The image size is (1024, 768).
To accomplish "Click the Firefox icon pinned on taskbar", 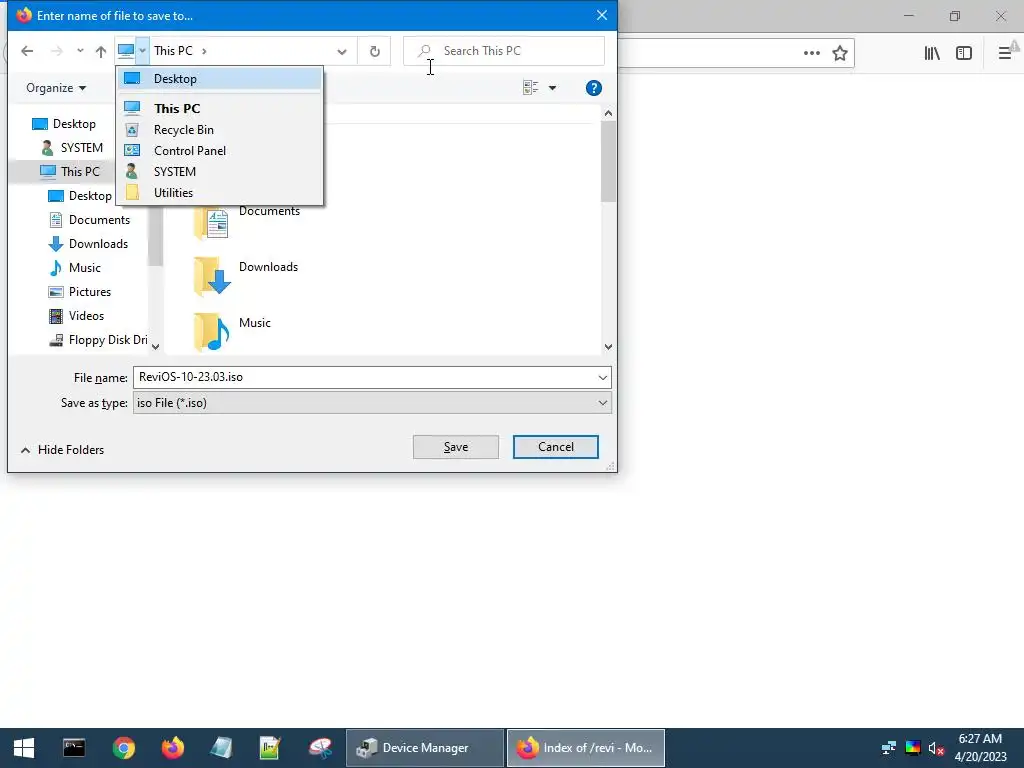I will pyautogui.click(x=173, y=748).
